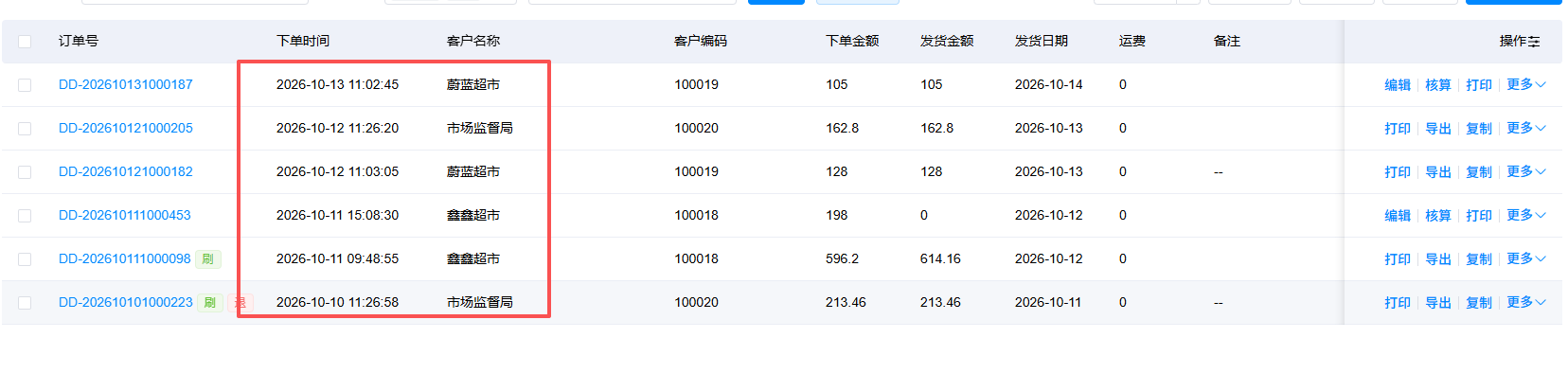This screenshot has width=1568, height=391.
Task: Open order link DD-202610131000187
Action: 126,84
